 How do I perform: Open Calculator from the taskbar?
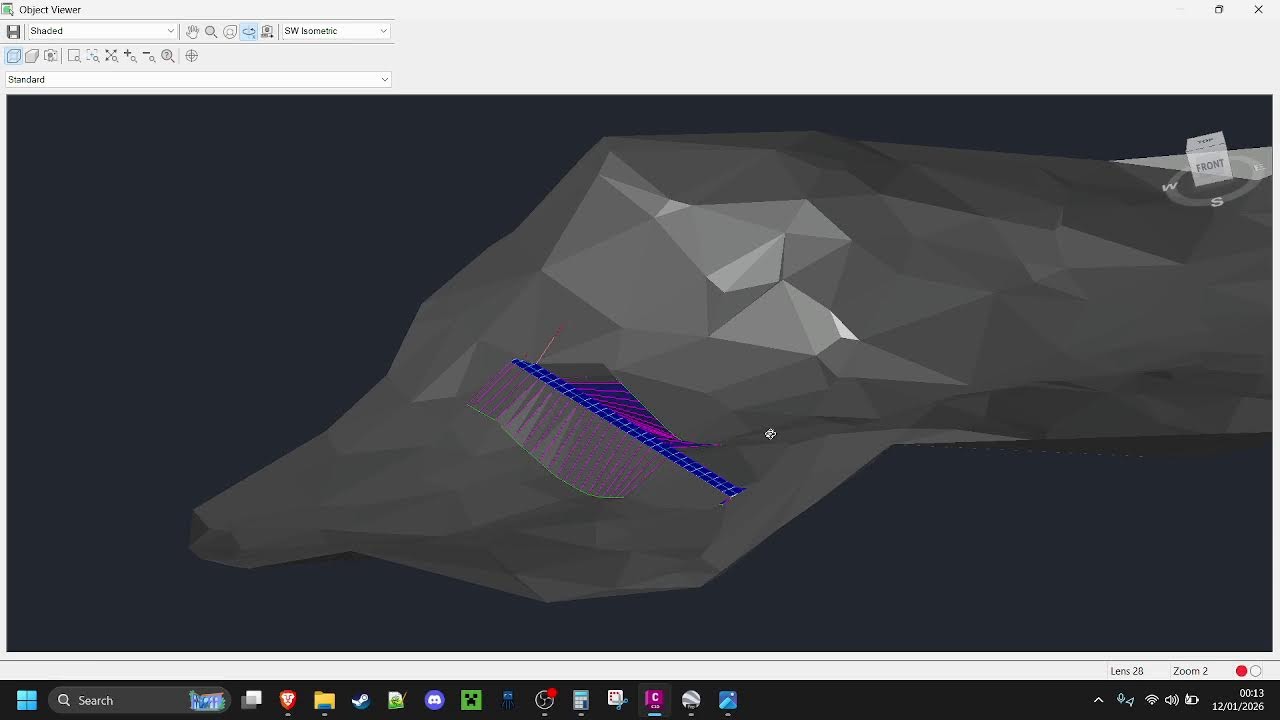581,700
